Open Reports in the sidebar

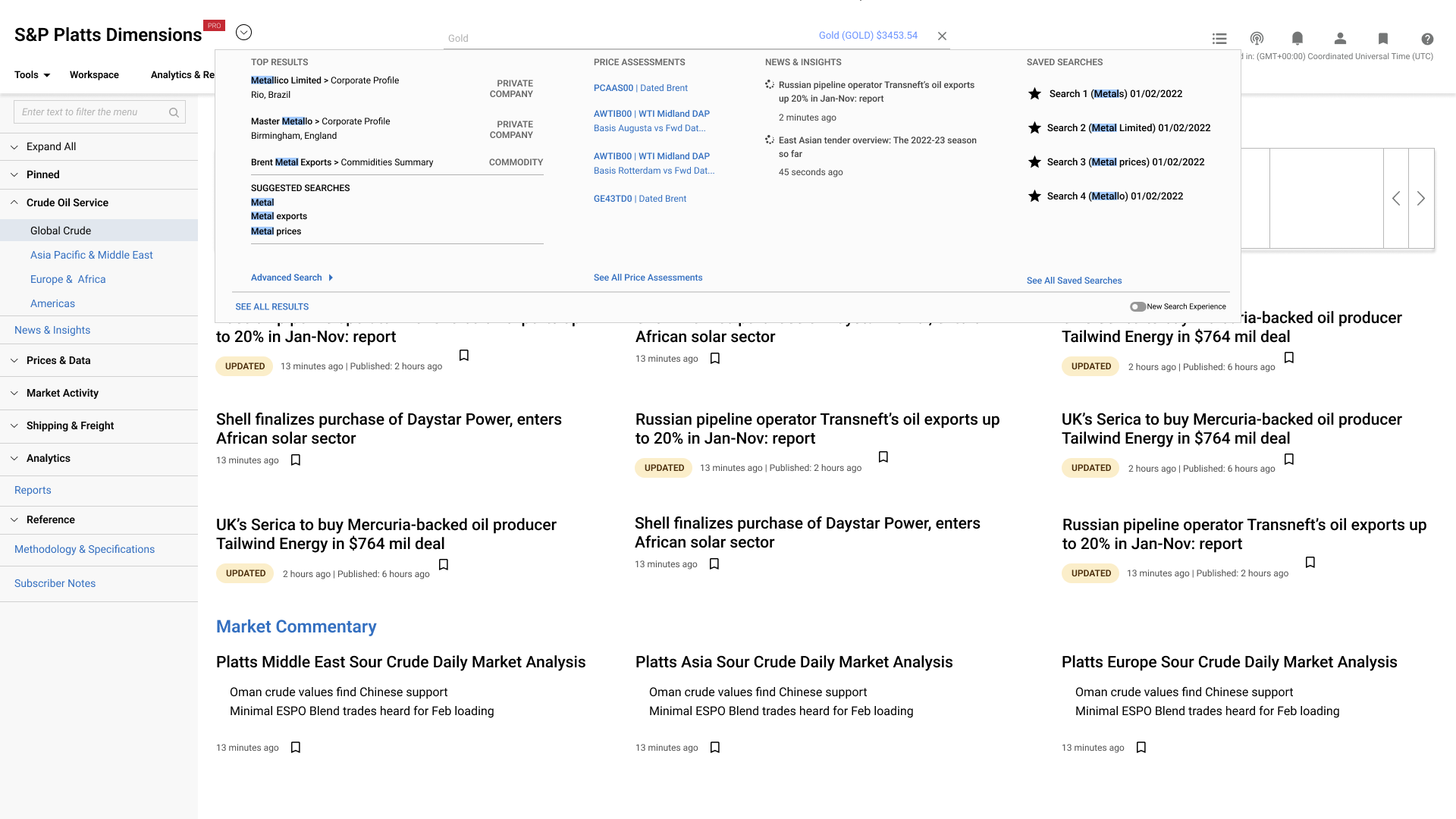point(33,490)
